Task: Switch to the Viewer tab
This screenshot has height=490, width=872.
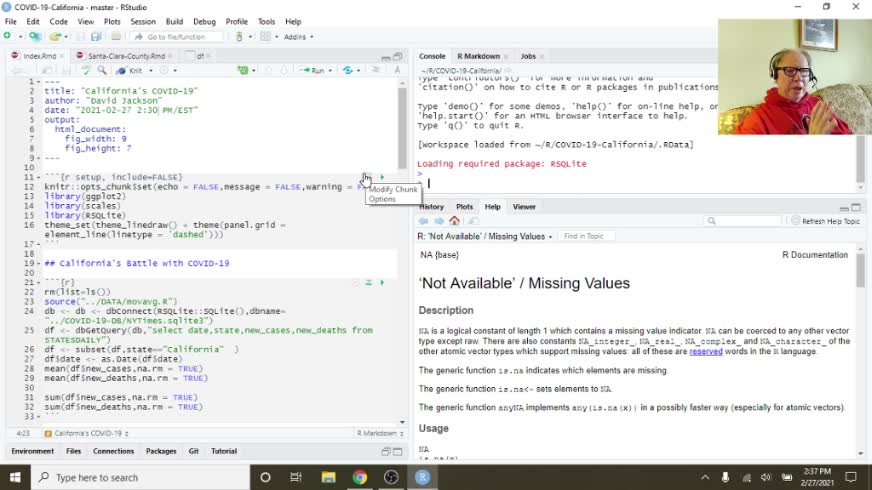Action: 524,207
